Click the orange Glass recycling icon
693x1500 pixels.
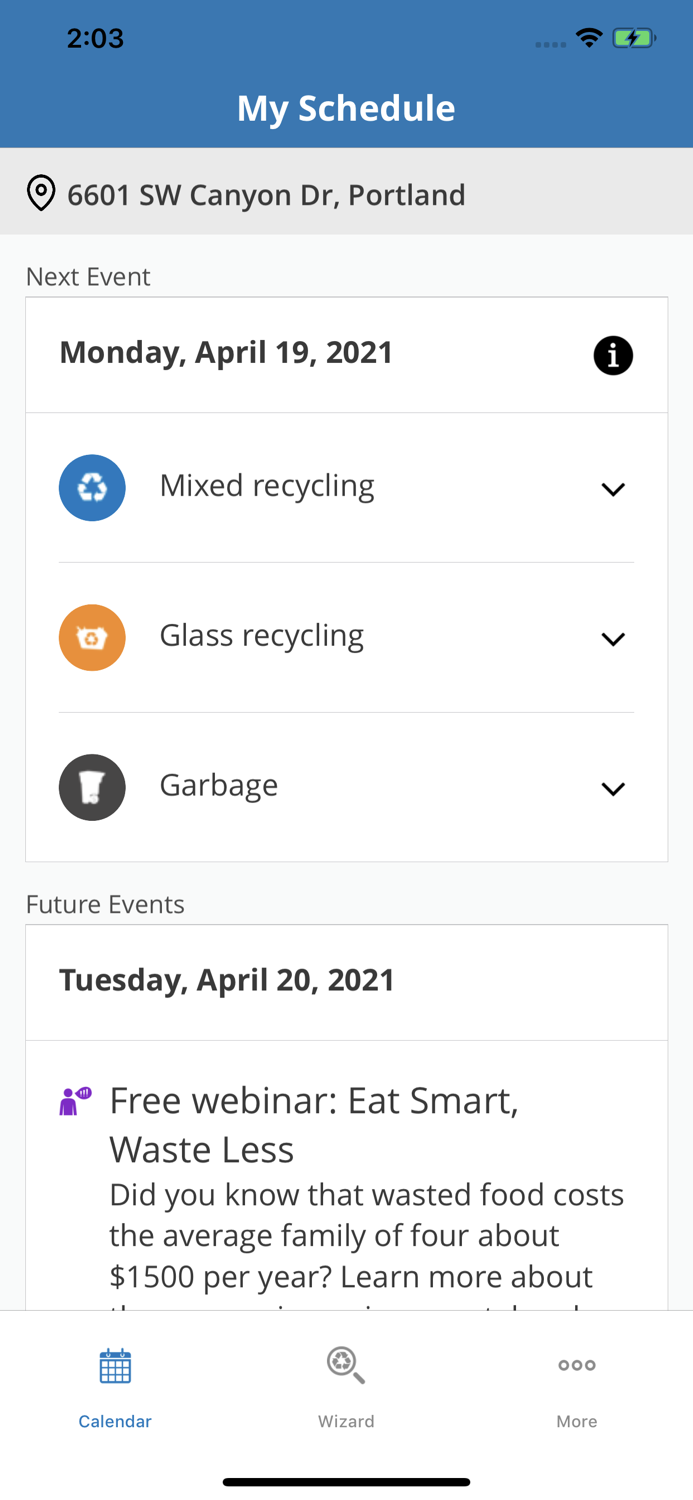pyautogui.click(x=92, y=637)
